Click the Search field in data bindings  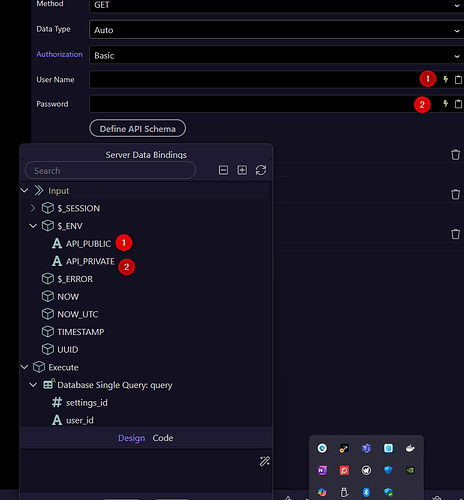tap(110, 170)
